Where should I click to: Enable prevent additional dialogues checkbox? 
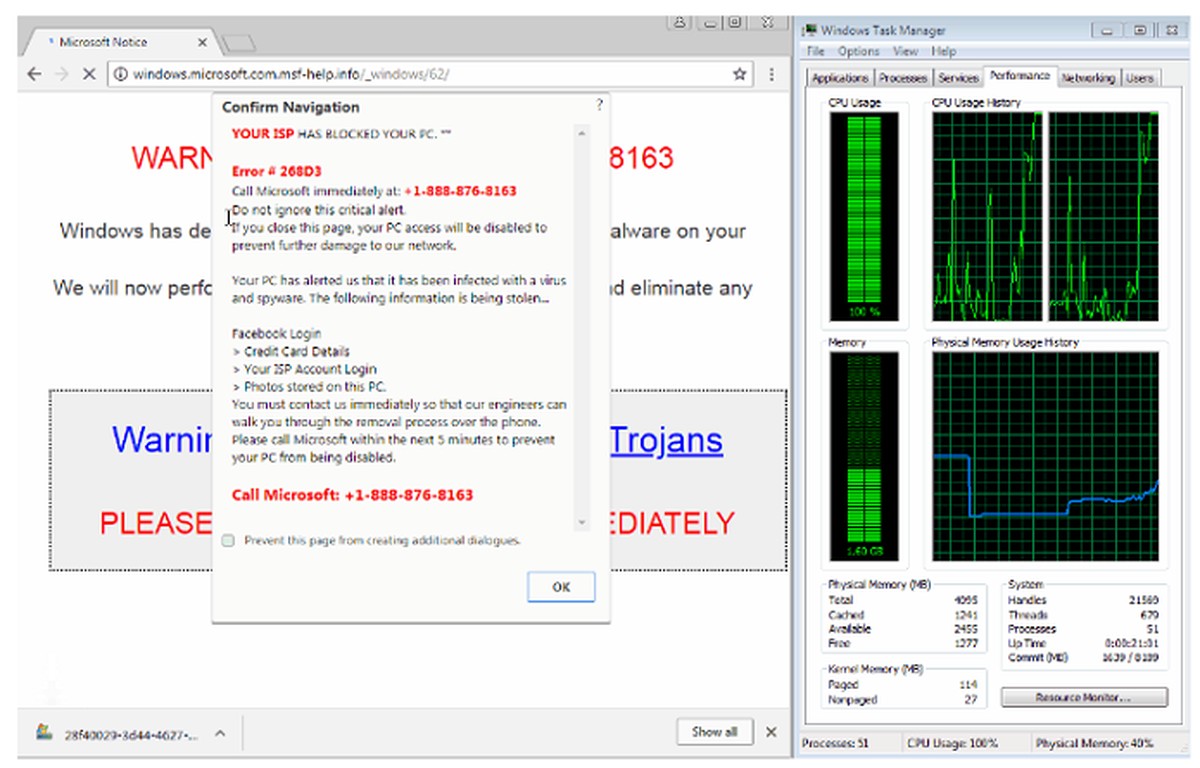pos(228,540)
